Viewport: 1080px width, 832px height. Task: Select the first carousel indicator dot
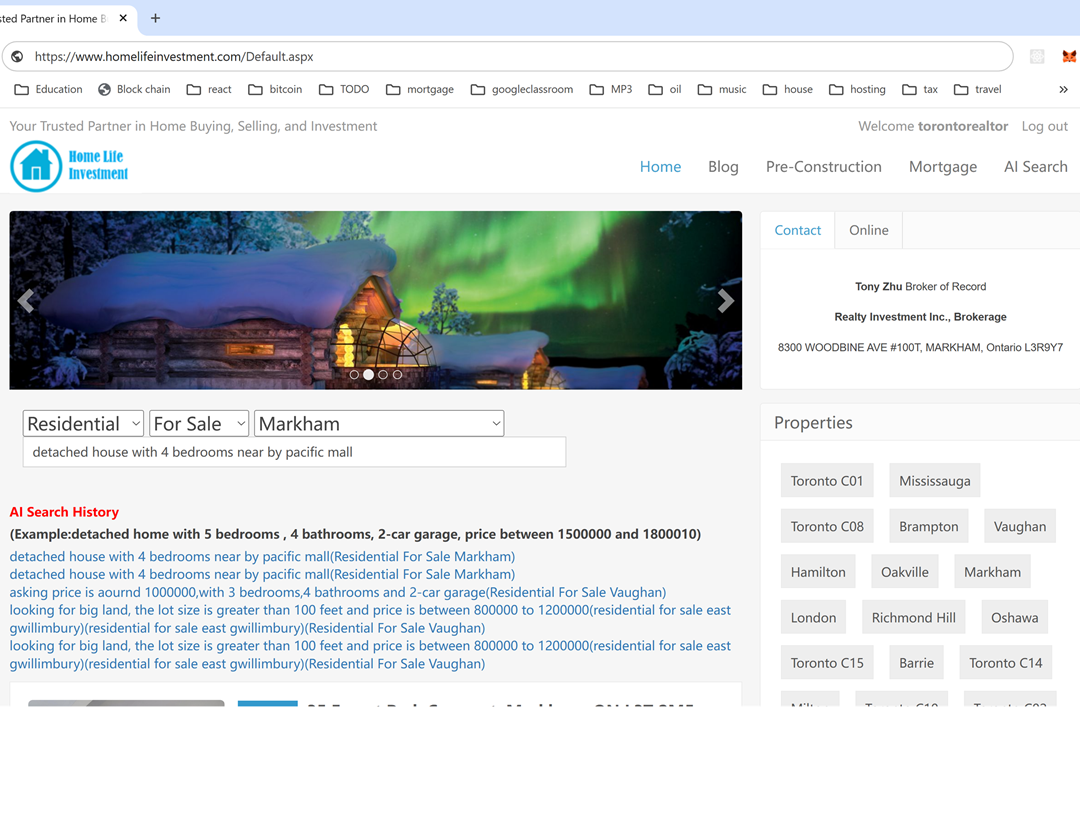click(x=354, y=375)
